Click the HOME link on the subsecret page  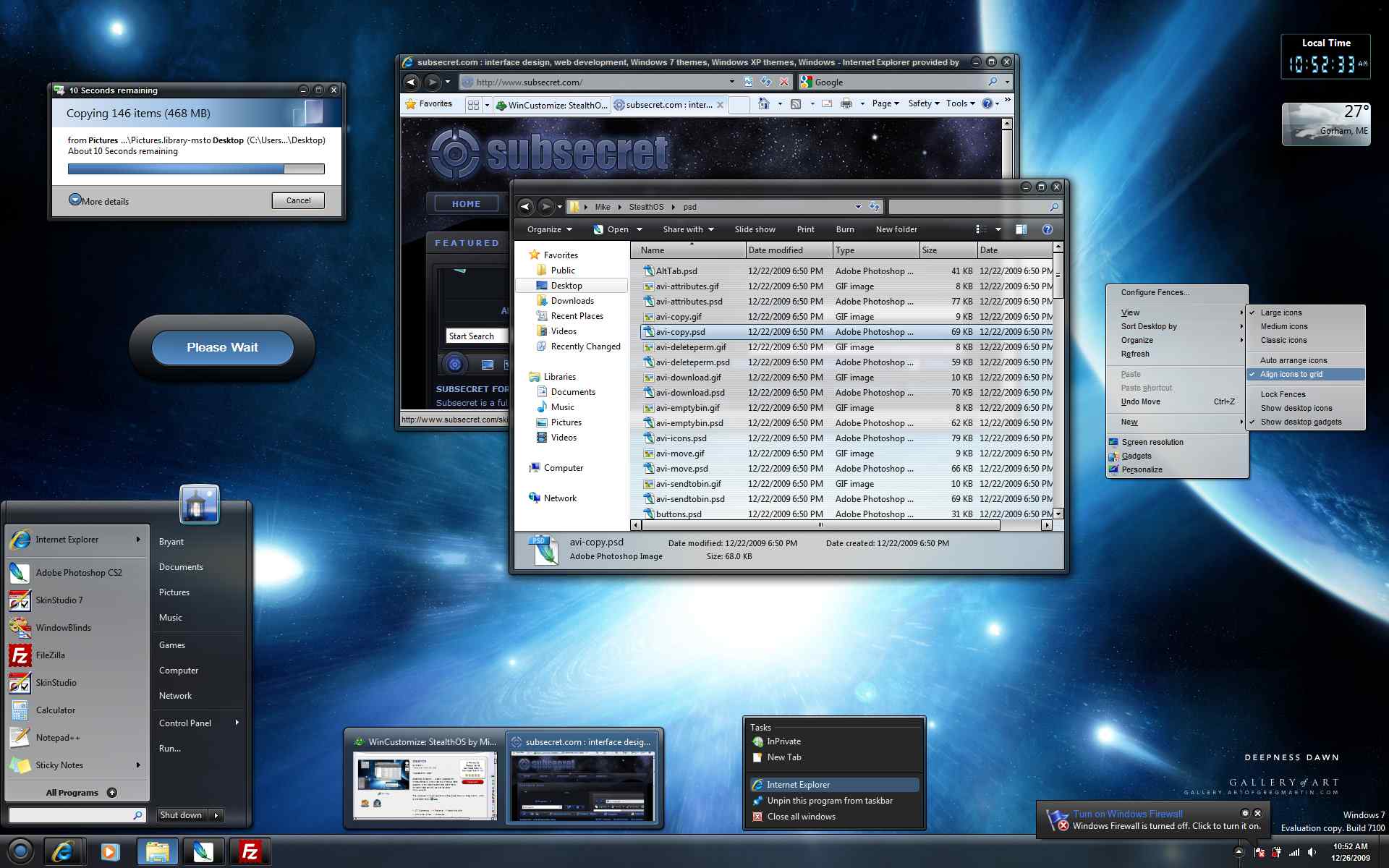466,204
